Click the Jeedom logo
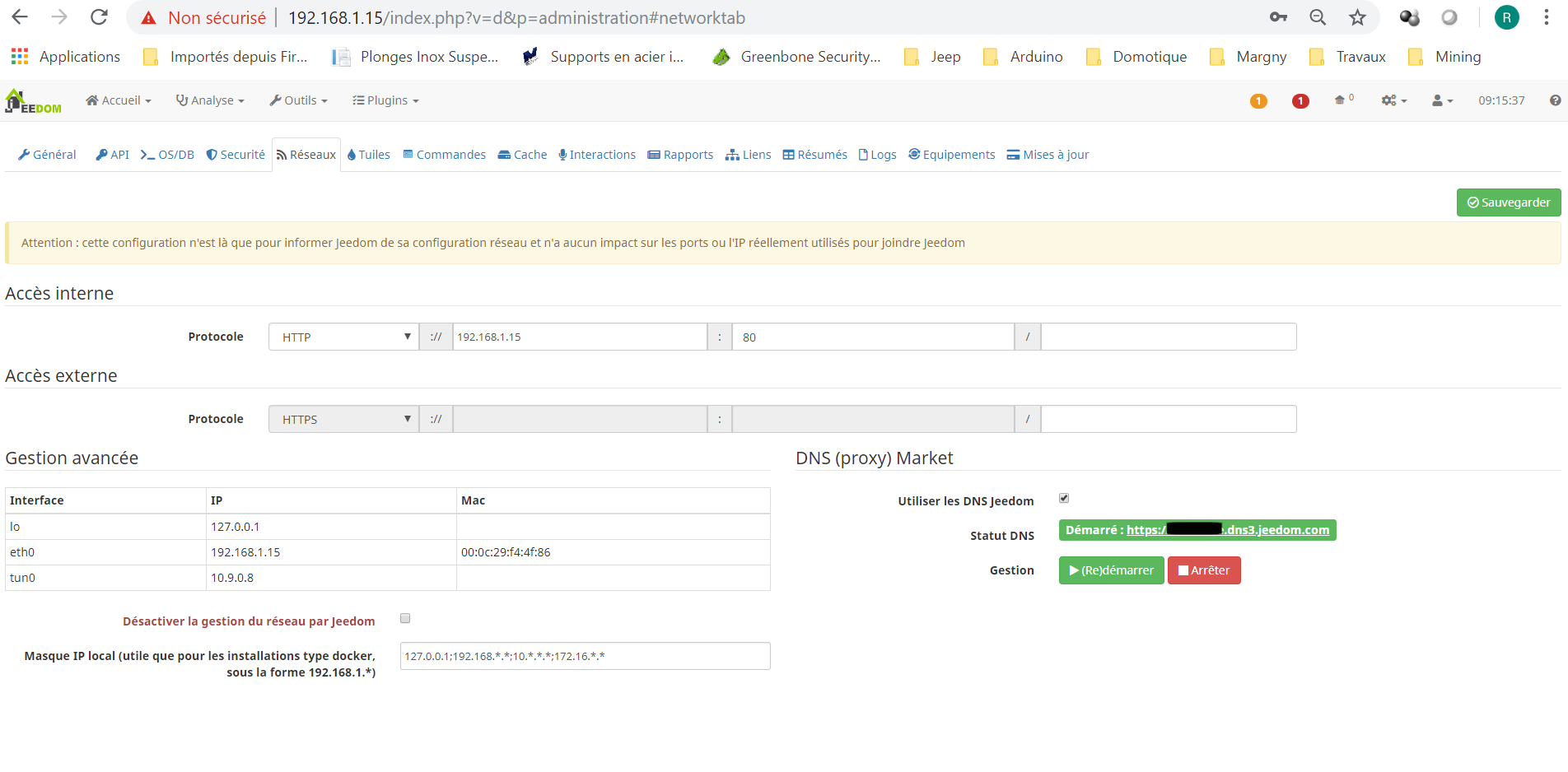 33,101
